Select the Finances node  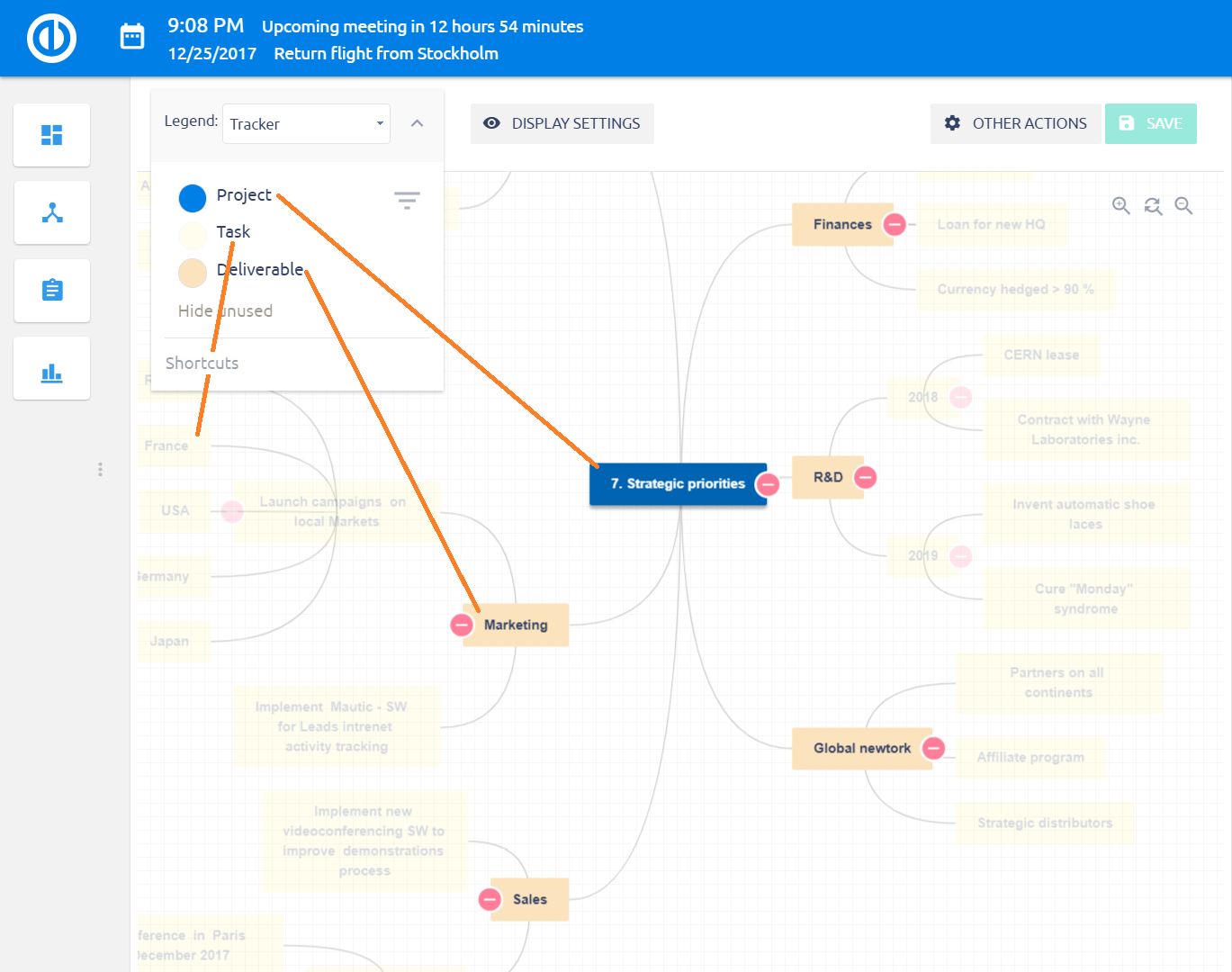click(842, 224)
